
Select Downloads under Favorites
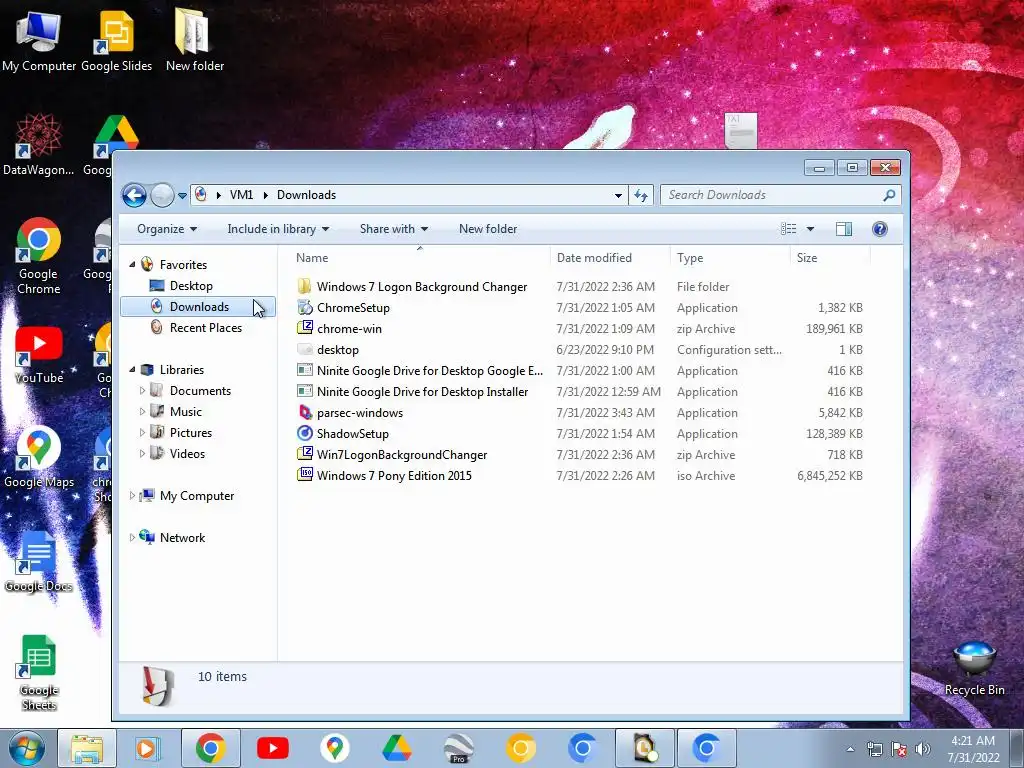point(199,306)
